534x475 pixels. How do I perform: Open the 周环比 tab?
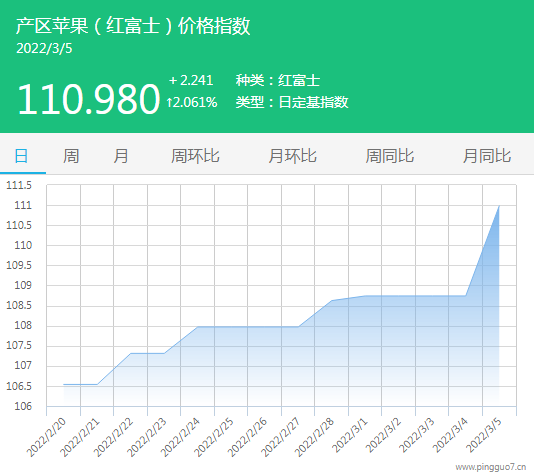[195, 156]
